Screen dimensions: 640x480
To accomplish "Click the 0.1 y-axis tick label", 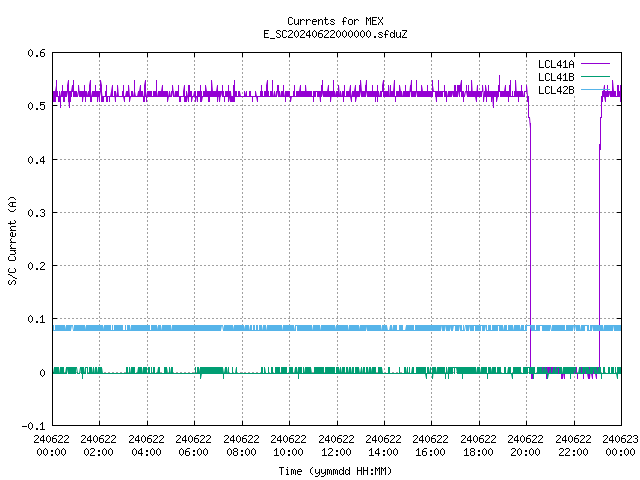I will point(36,319).
